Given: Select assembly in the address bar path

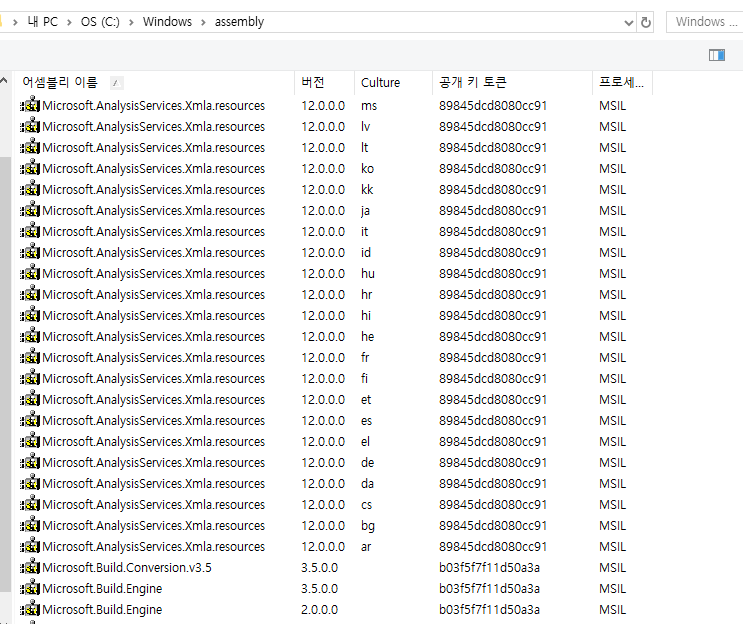Looking at the screenshot, I should coord(239,22).
